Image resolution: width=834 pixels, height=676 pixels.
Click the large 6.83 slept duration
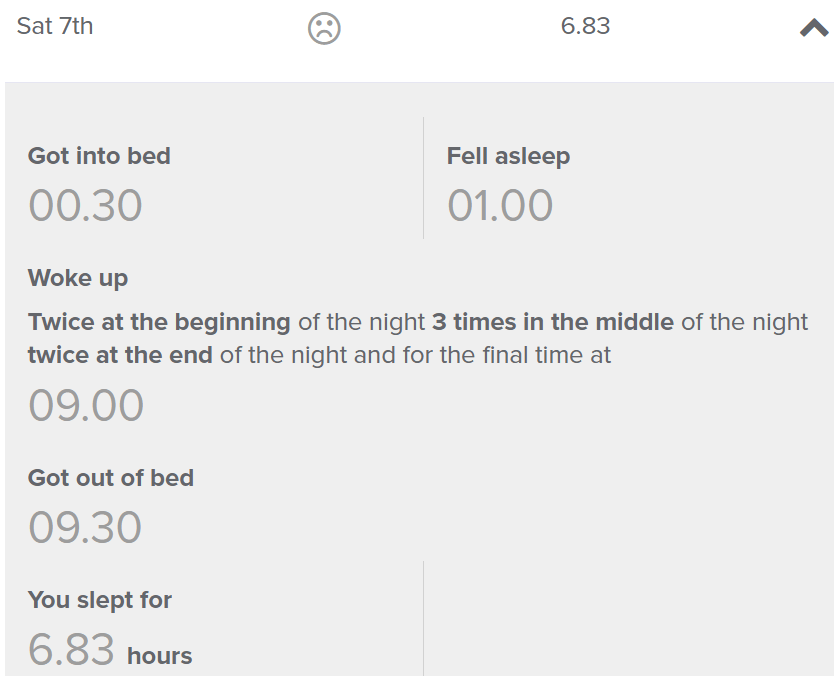pyautogui.click(x=72, y=650)
